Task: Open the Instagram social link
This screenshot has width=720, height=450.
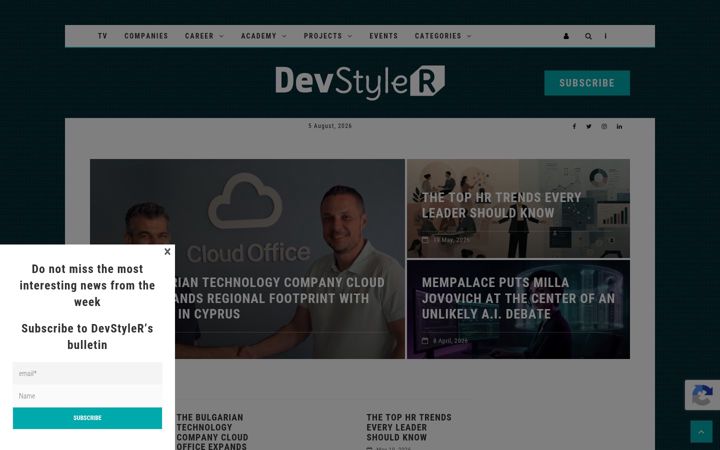Action: coord(604,126)
